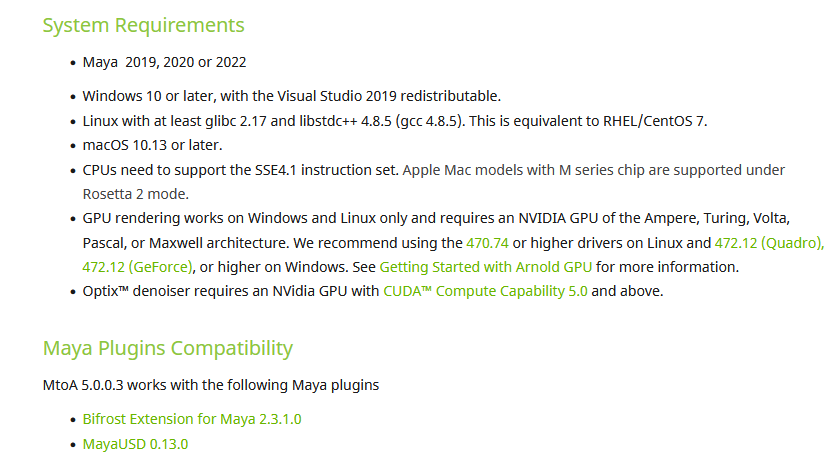Viewport: 829px width, 461px height.
Task: Click the Pascal, or Maxwell architecture text
Action: (x=186, y=243)
